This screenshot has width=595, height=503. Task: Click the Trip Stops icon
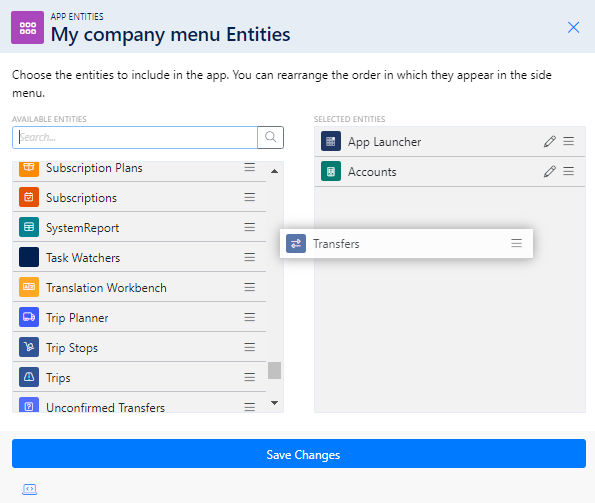click(29, 347)
